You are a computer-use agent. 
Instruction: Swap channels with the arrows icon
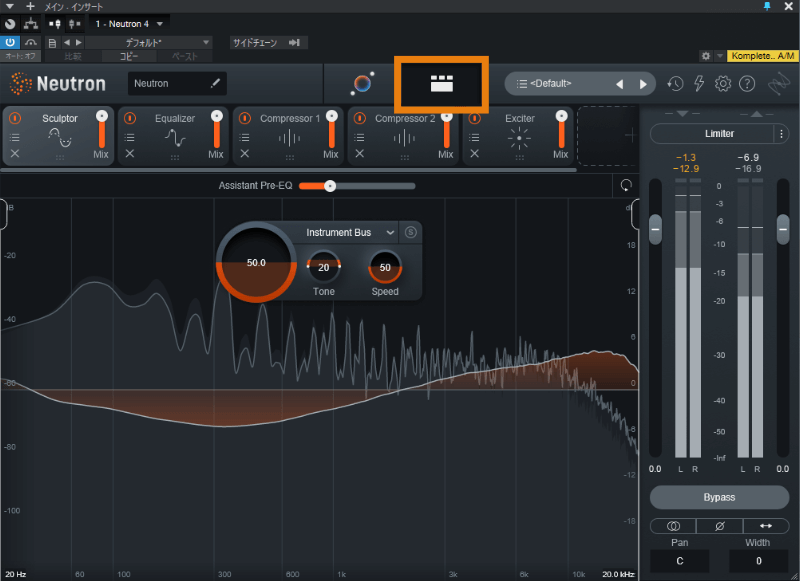766,526
